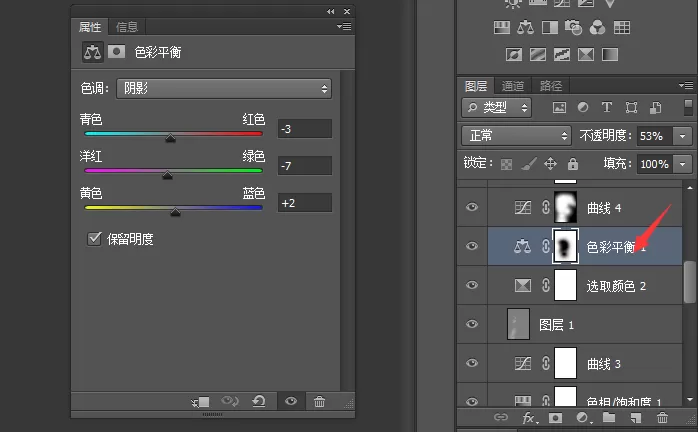
Task: Add a Gradient Map adjustment
Action: (610, 55)
